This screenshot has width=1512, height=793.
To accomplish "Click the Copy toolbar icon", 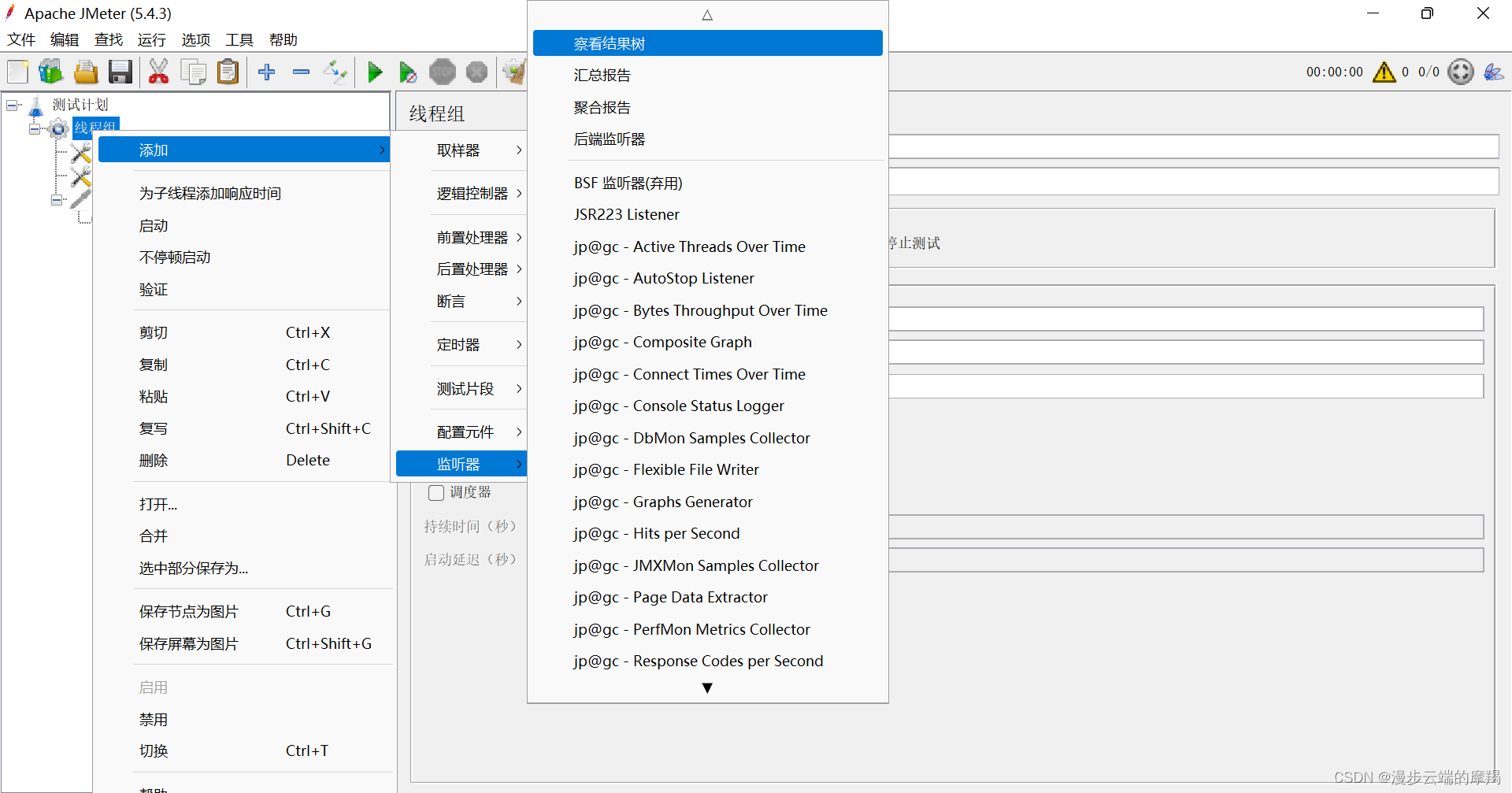I will pyautogui.click(x=193, y=72).
